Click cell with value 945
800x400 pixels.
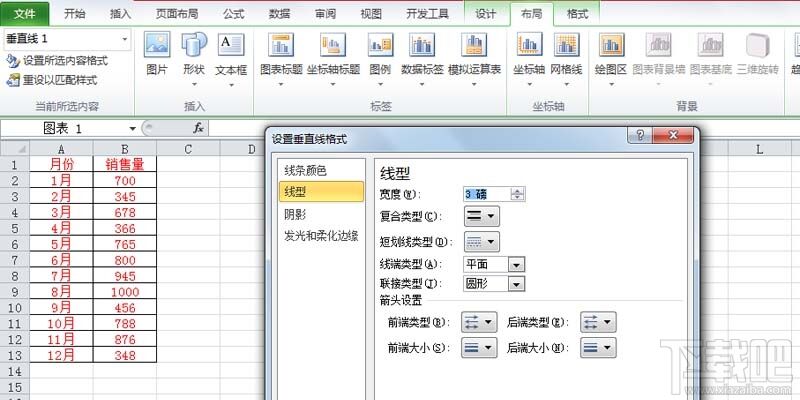click(x=124, y=276)
